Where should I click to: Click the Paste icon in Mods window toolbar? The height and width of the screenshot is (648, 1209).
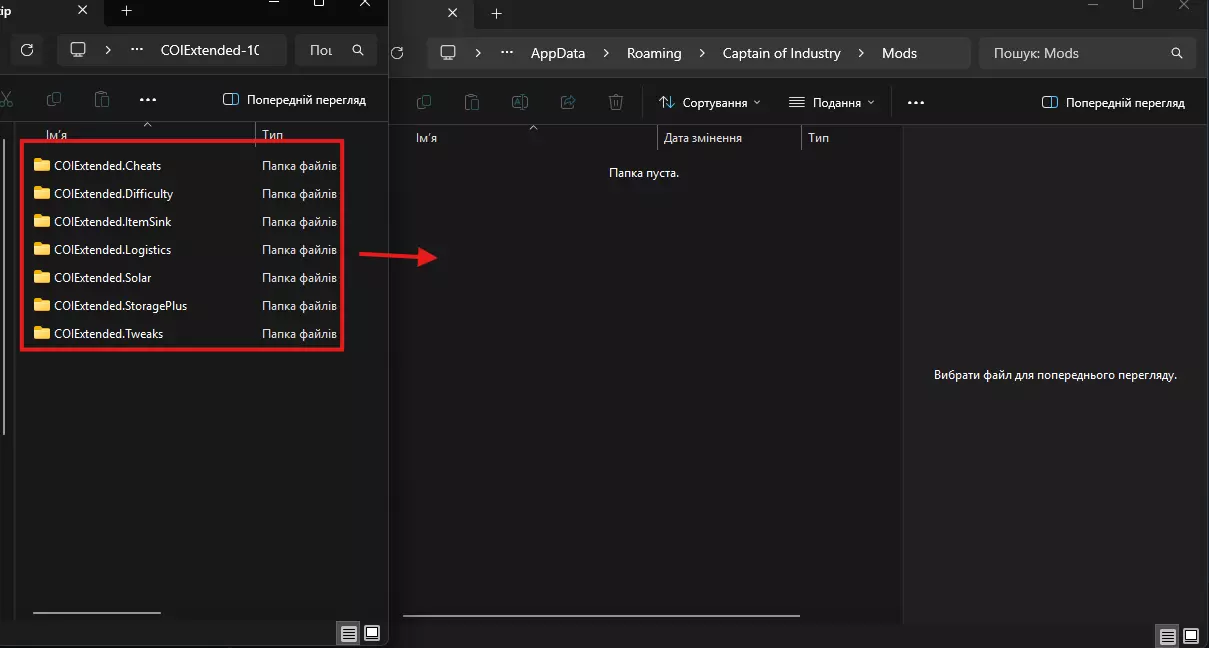click(472, 102)
